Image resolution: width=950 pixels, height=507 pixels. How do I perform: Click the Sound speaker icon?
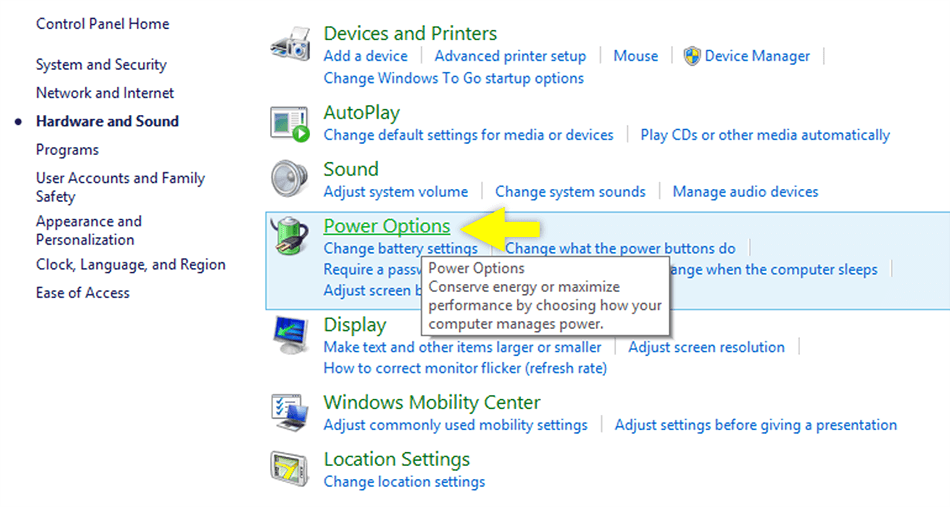pyautogui.click(x=290, y=179)
